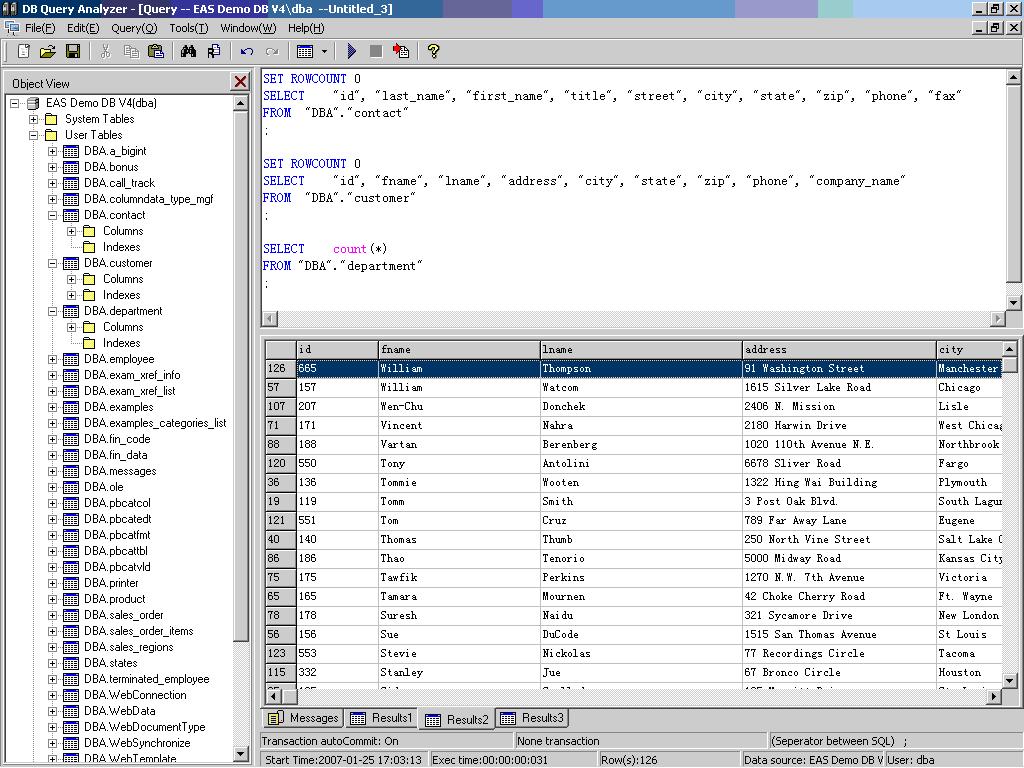
Task: Collapse the DBA.contact table node
Action: tap(52, 216)
